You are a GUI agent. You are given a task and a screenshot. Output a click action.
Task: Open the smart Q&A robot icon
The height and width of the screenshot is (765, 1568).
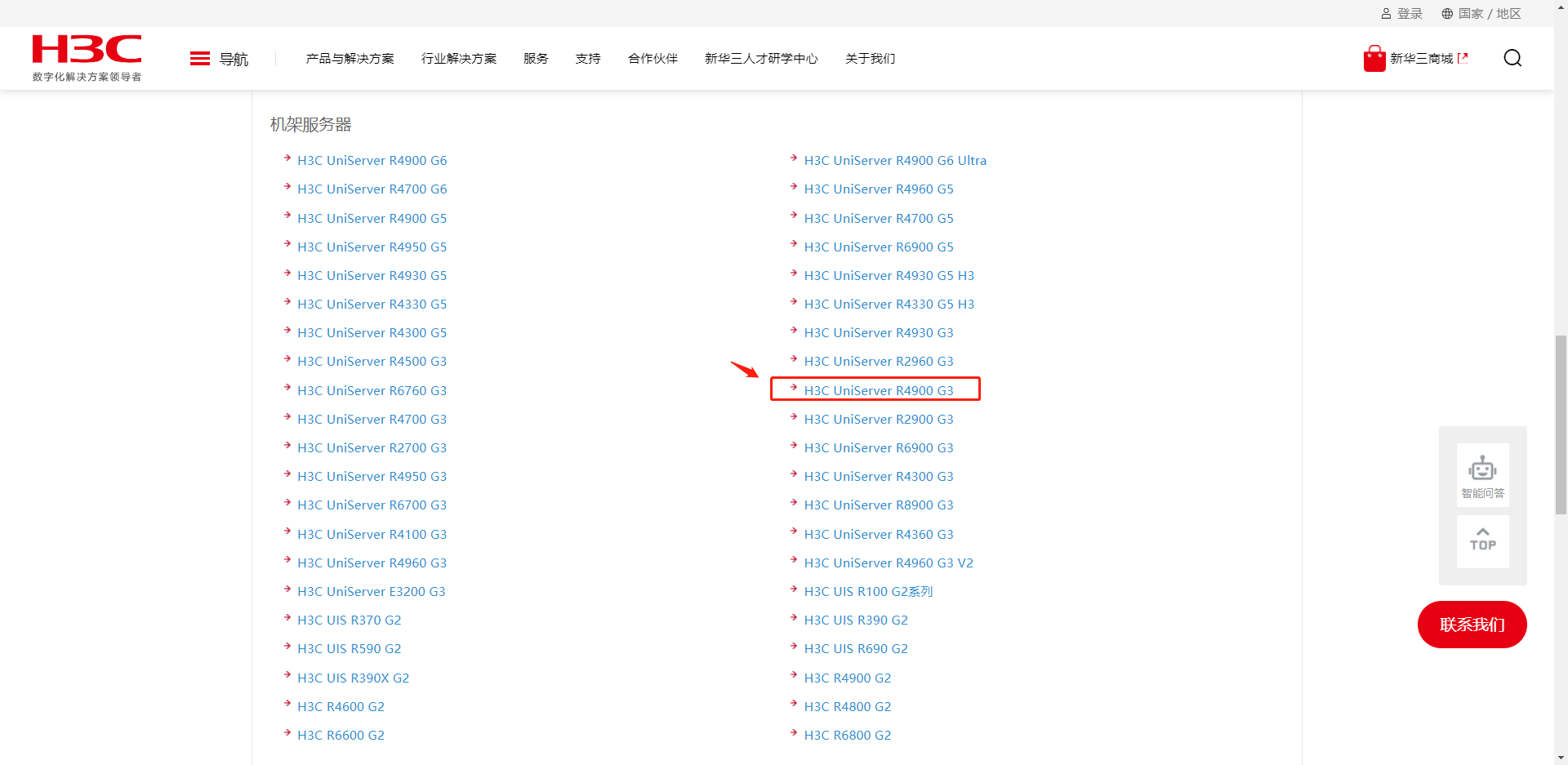[1482, 469]
